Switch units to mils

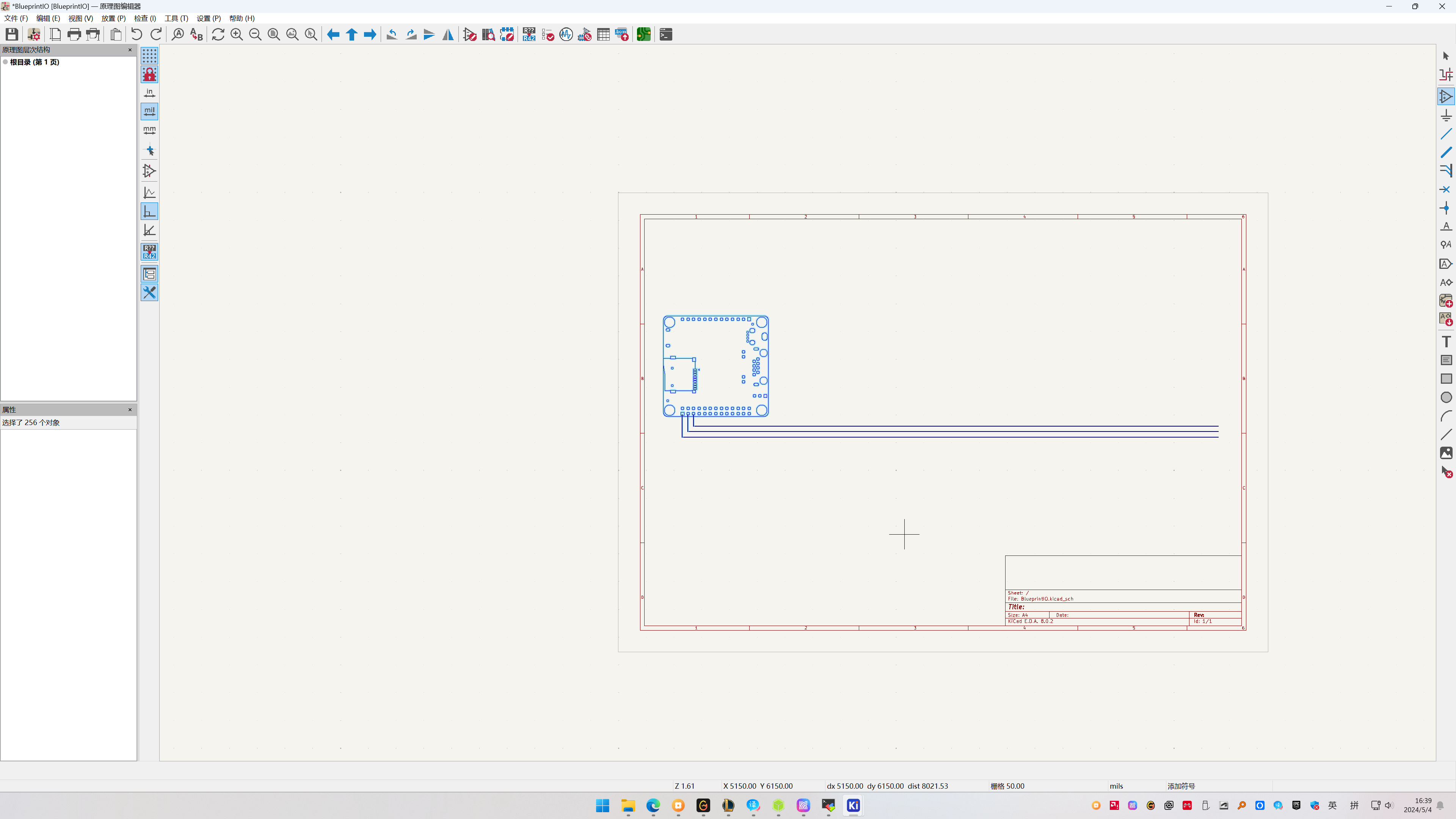click(149, 111)
